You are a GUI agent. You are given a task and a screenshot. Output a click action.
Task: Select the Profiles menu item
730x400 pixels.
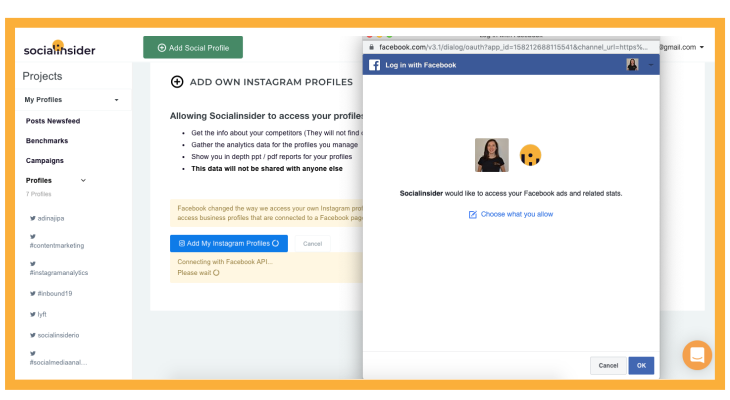pos(39,180)
